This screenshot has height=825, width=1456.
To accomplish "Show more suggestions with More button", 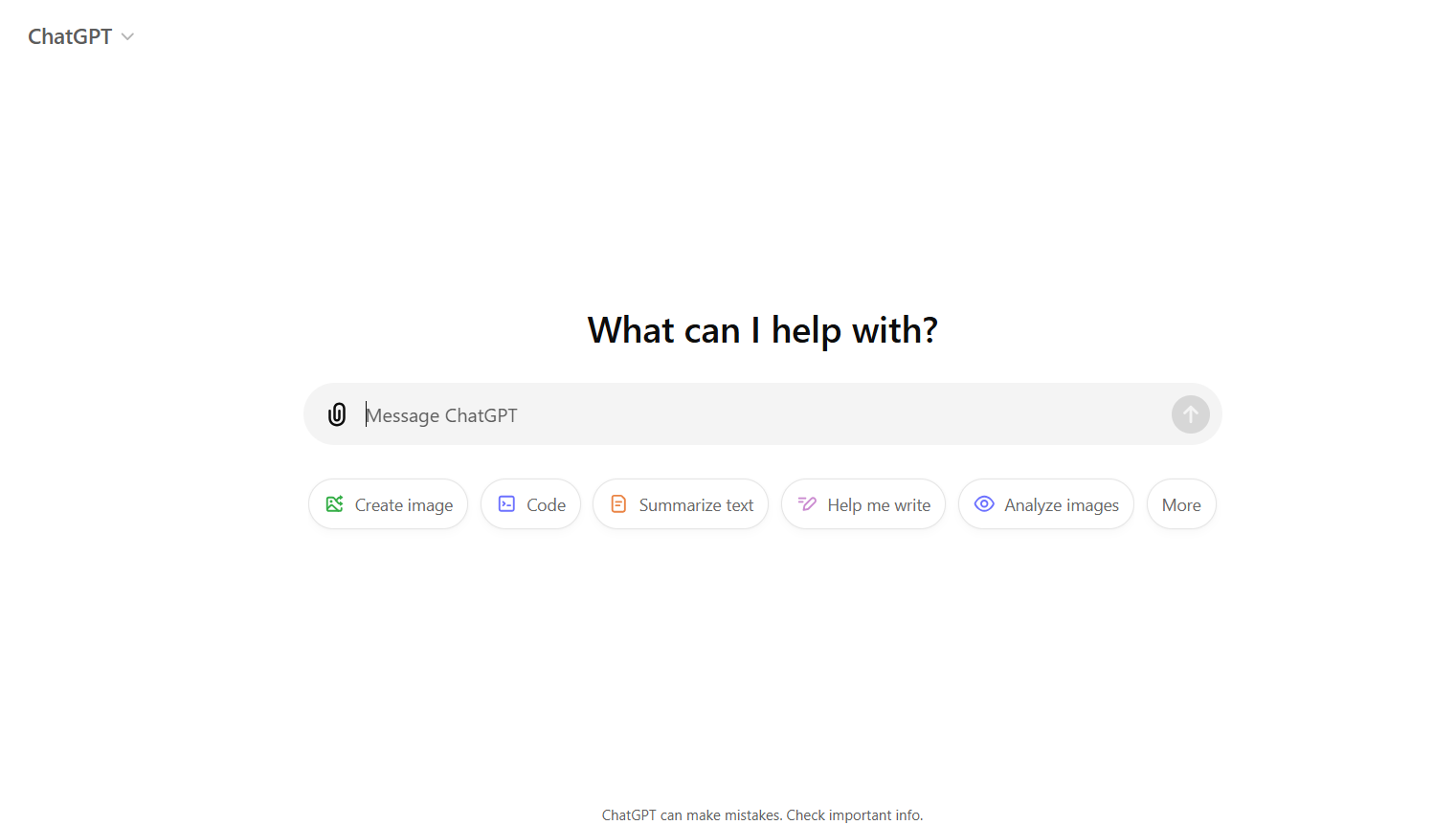I will pyautogui.click(x=1181, y=504).
